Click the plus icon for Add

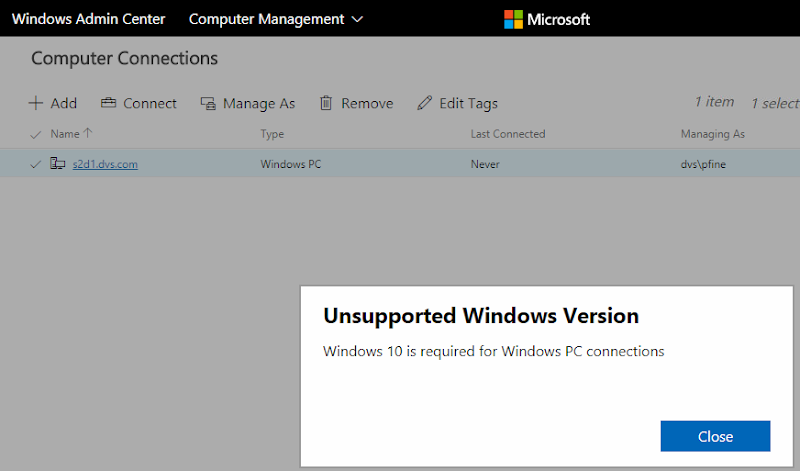(36, 103)
